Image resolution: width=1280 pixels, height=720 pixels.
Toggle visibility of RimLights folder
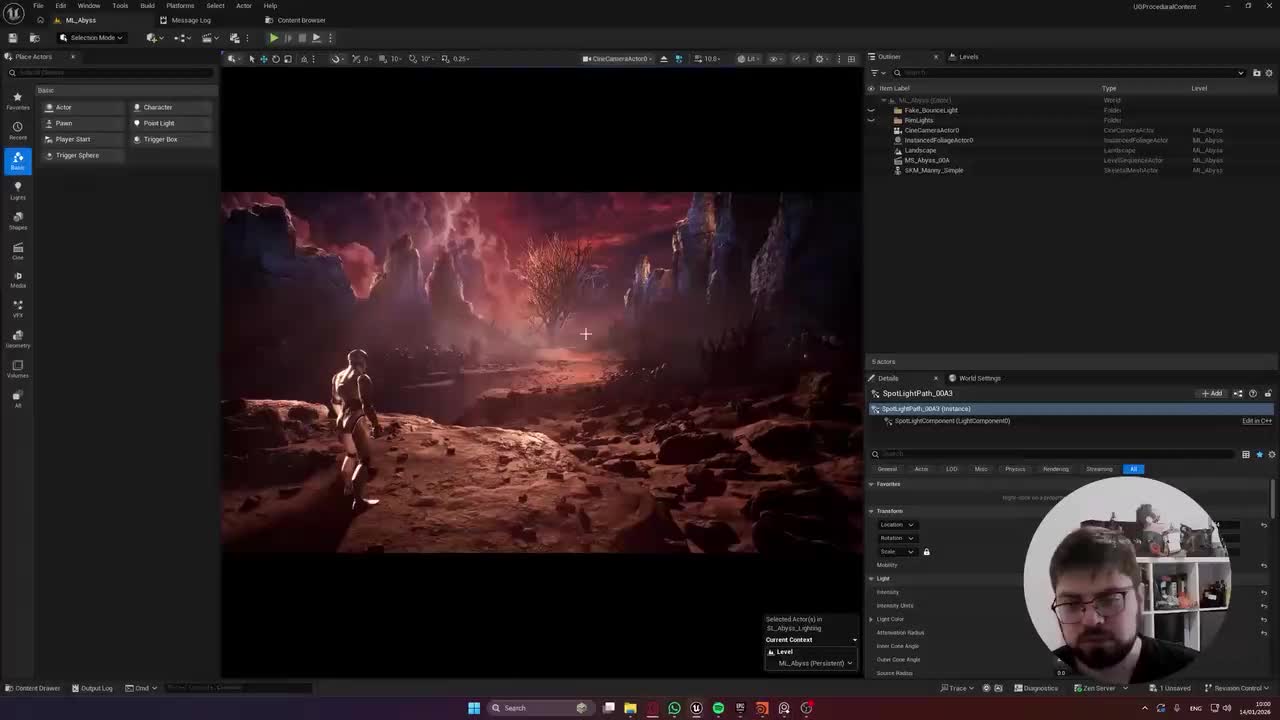pyautogui.click(x=871, y=120)
